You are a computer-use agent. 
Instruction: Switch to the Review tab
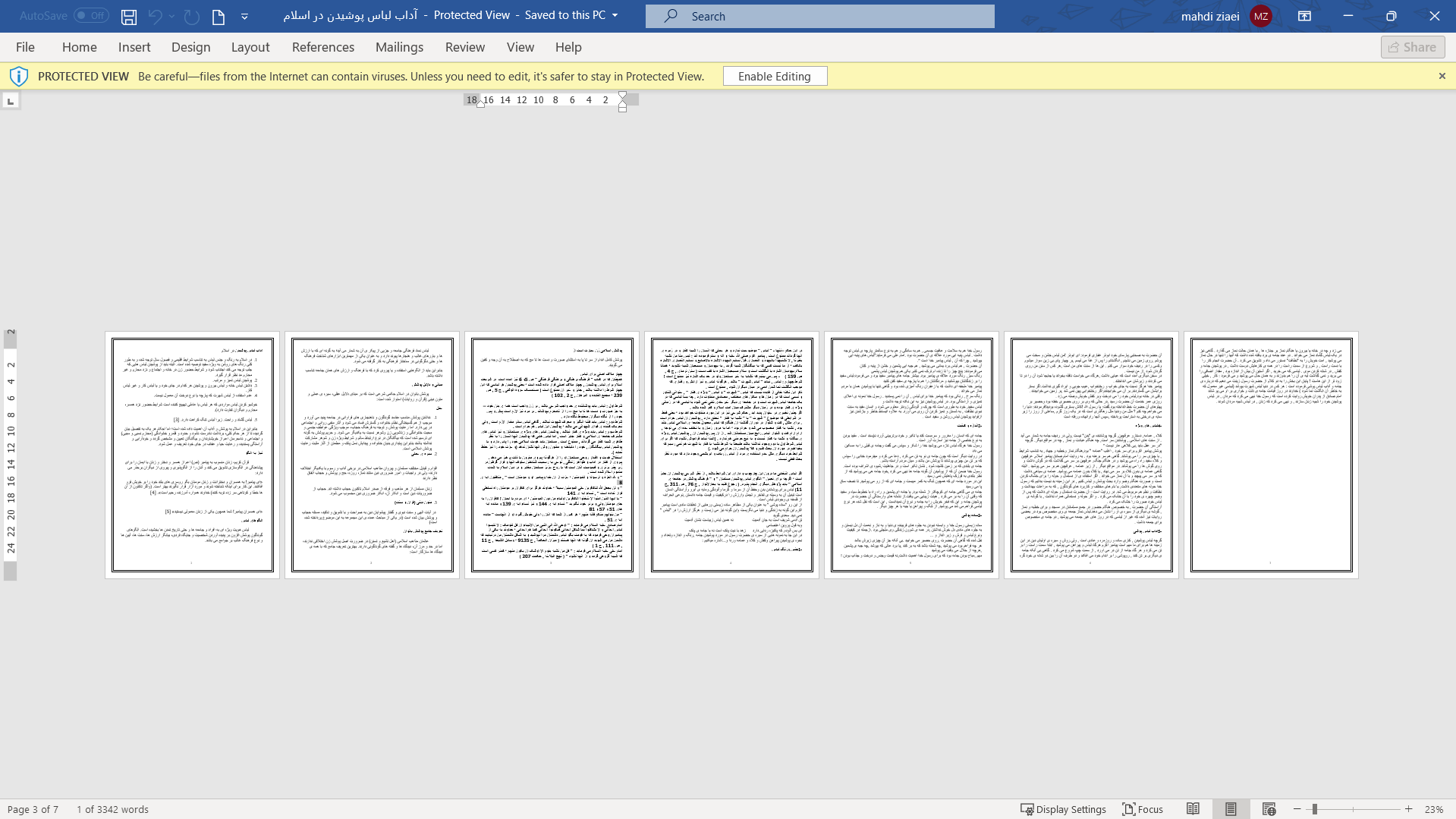[465, 47]
